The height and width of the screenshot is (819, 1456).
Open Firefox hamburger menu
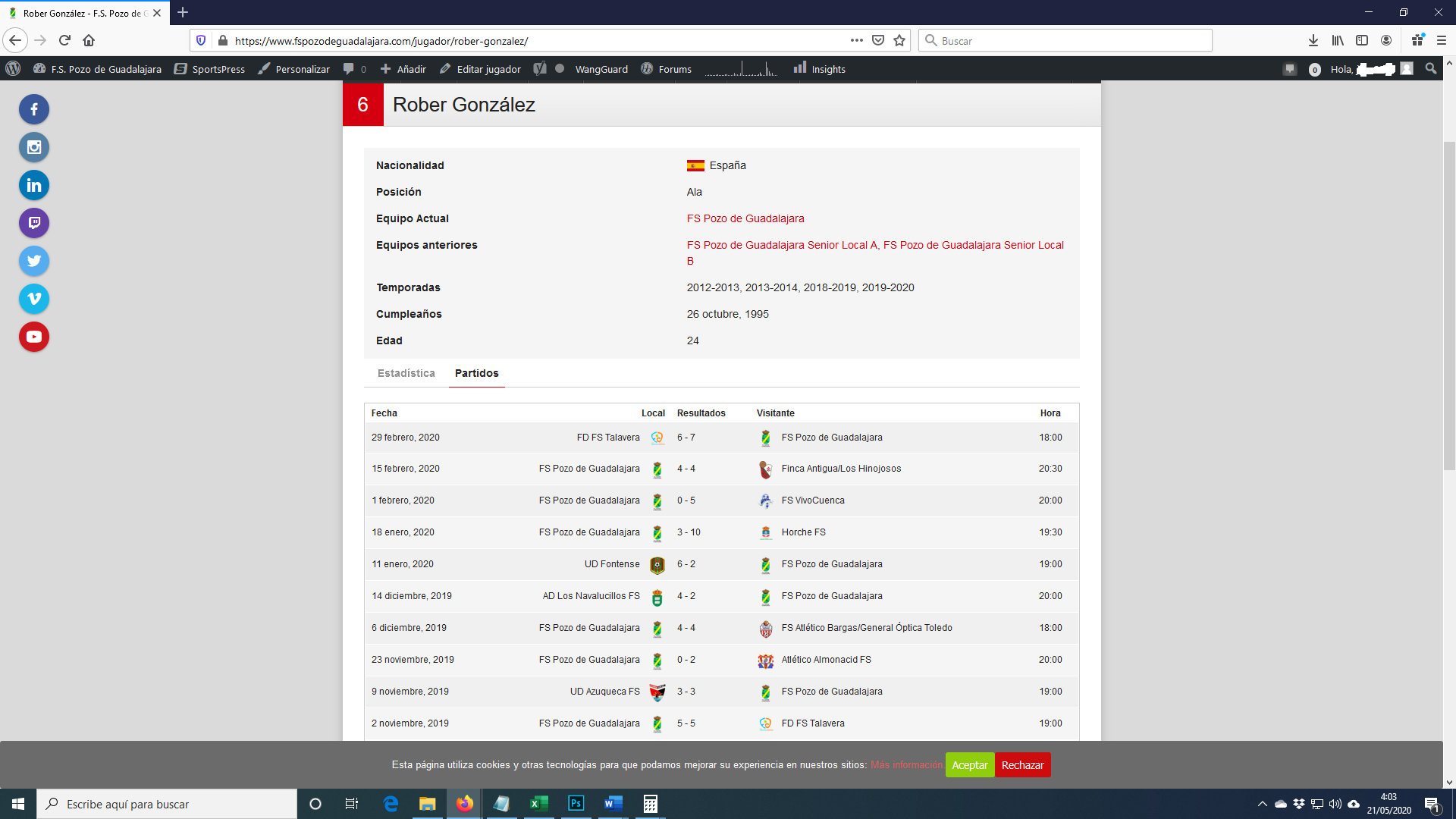(1442, 40)
